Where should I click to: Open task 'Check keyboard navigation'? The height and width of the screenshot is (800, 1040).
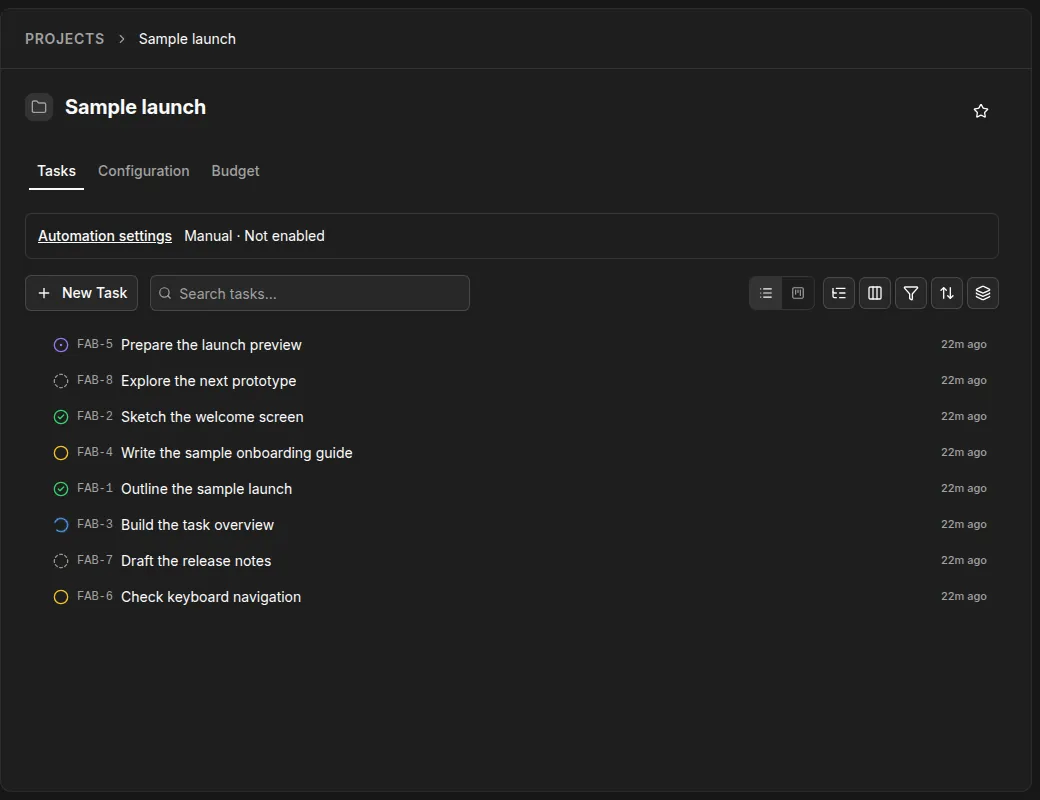point(211,597)
